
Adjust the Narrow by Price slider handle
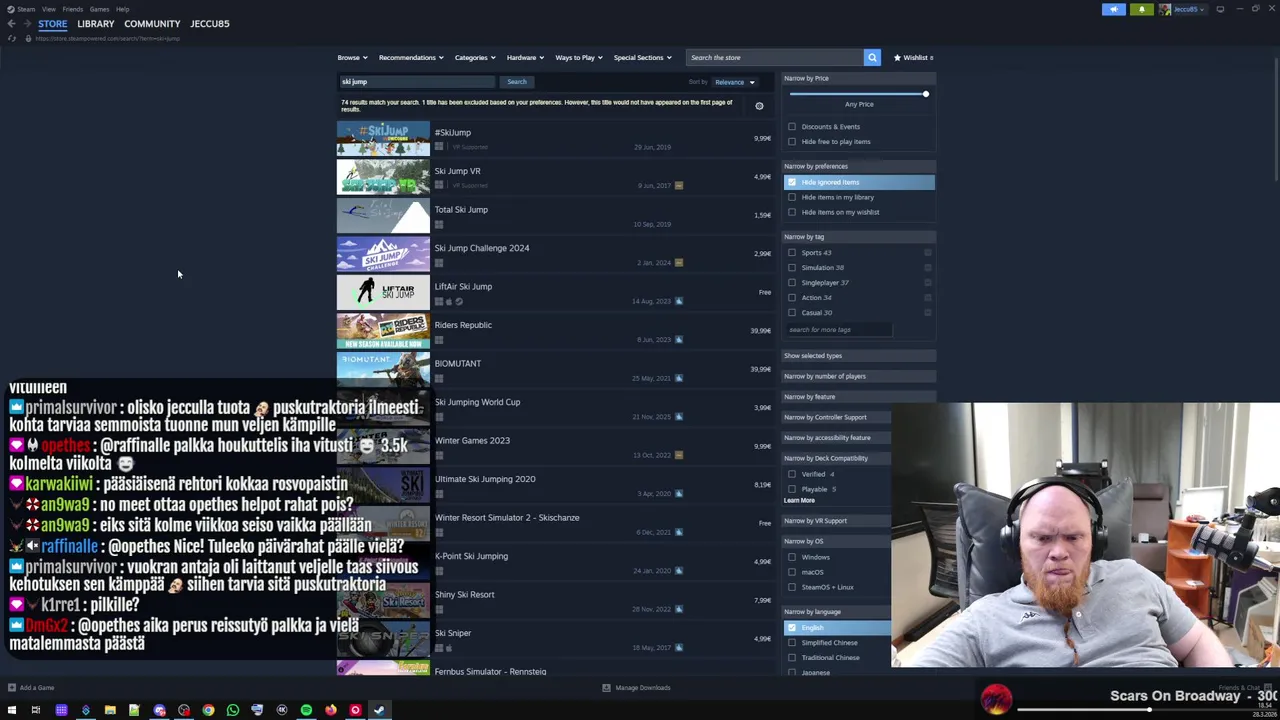coord(925,94)
